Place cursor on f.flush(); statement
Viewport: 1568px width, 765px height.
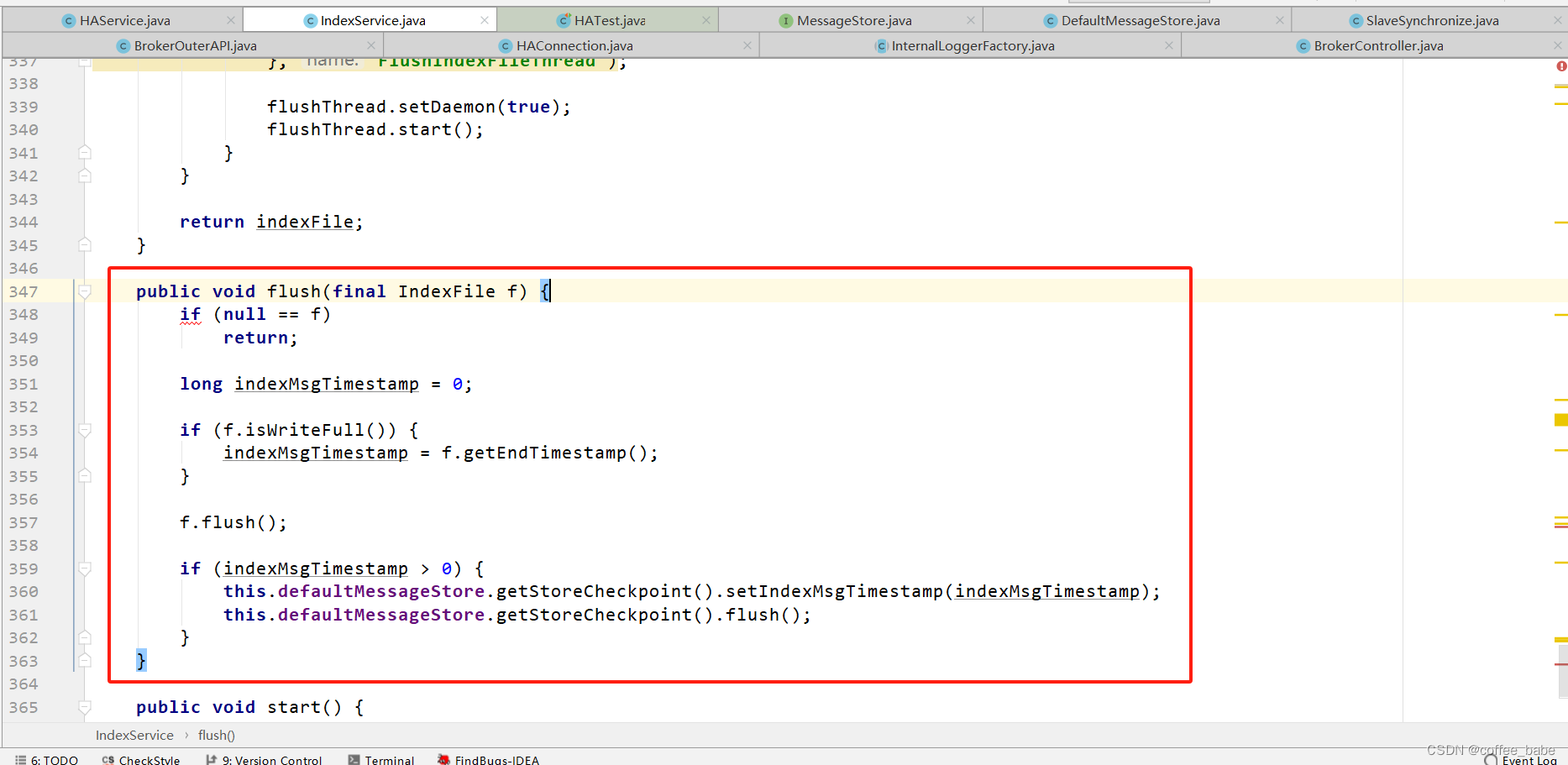pyautogui.click(x=233, y=522)
